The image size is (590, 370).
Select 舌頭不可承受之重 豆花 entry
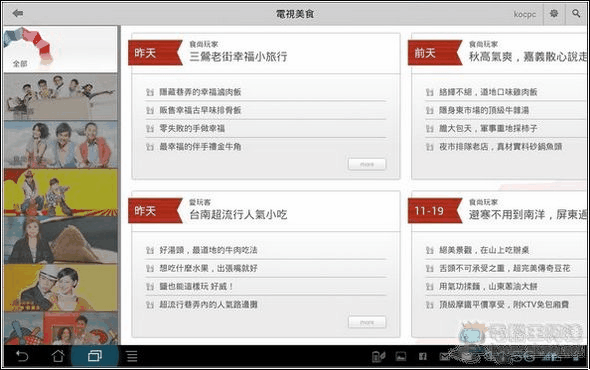pos(505,268)
